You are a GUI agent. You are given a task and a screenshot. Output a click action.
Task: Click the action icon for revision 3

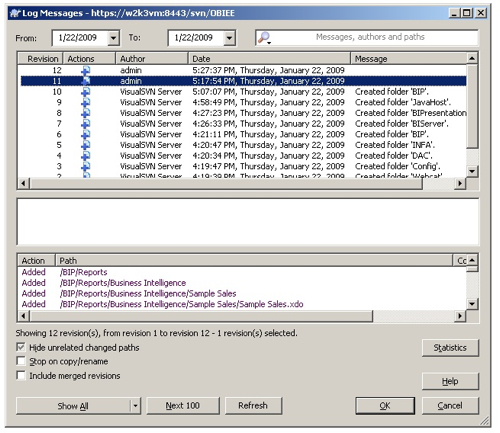[x=86, y=166]
